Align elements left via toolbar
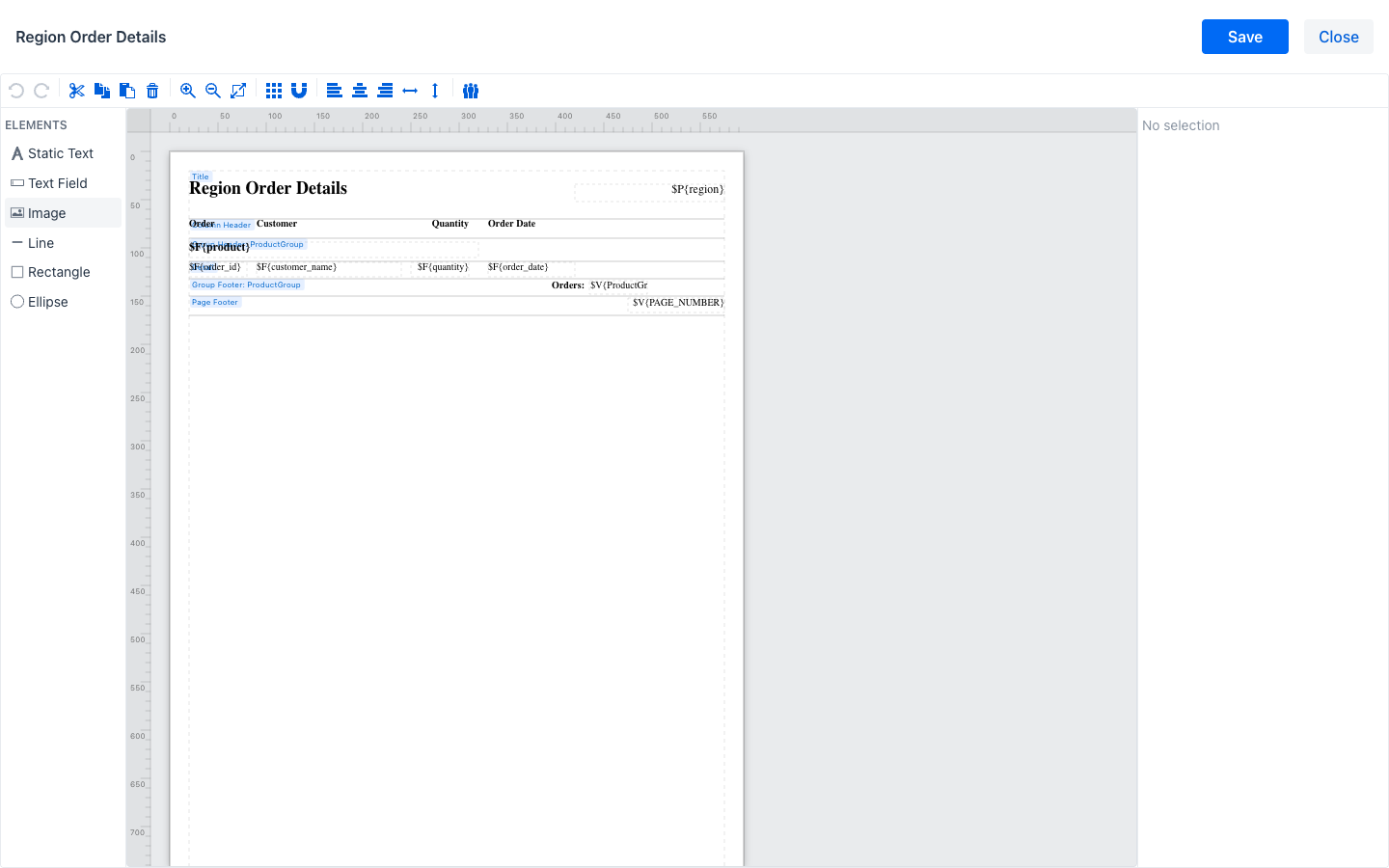 point(335,91)
